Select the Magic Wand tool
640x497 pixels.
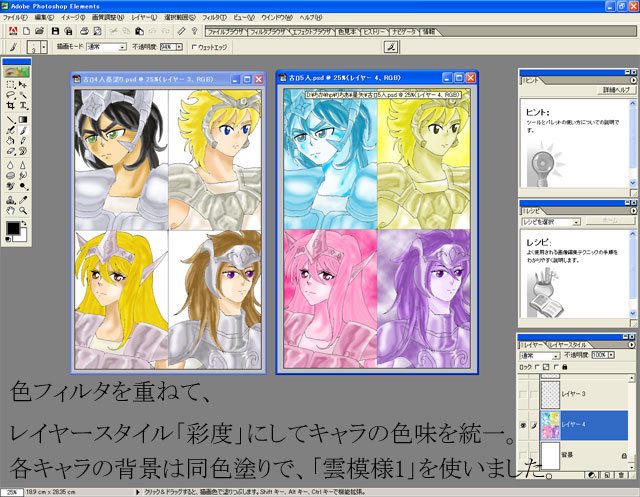click(x=23, y=95)
